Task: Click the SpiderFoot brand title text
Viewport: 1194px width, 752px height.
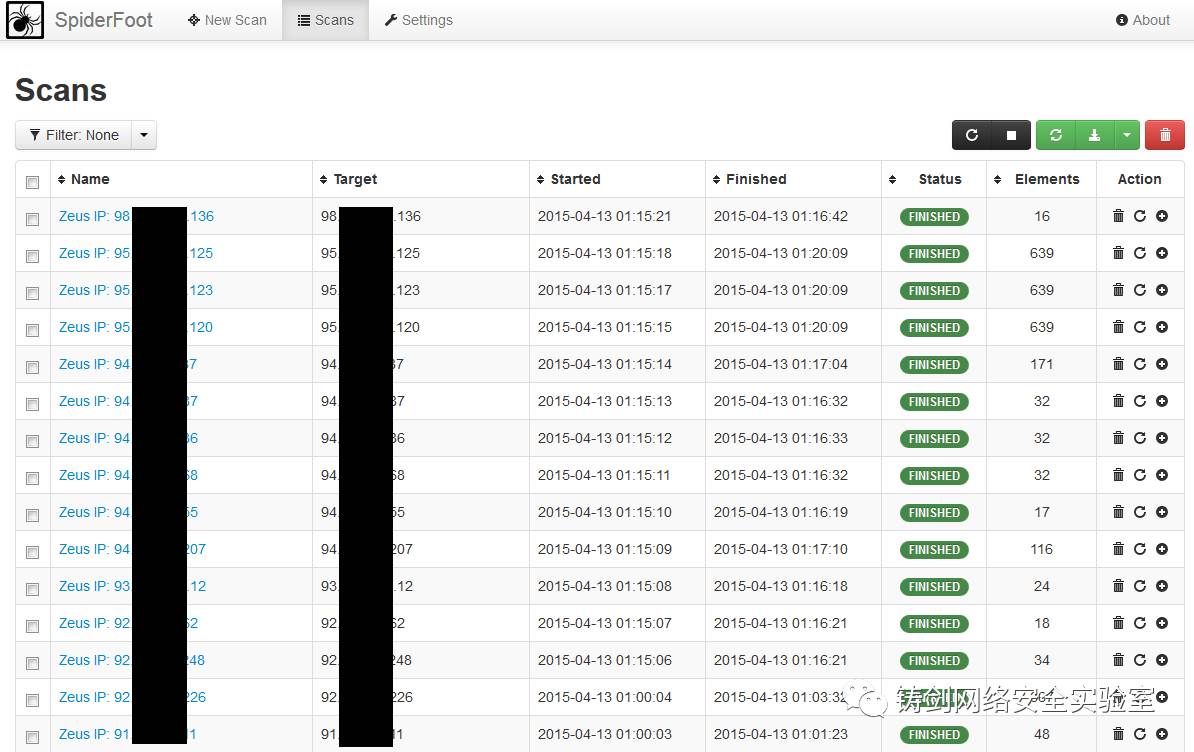Action: pyautogui.click(x=104, y=20)
